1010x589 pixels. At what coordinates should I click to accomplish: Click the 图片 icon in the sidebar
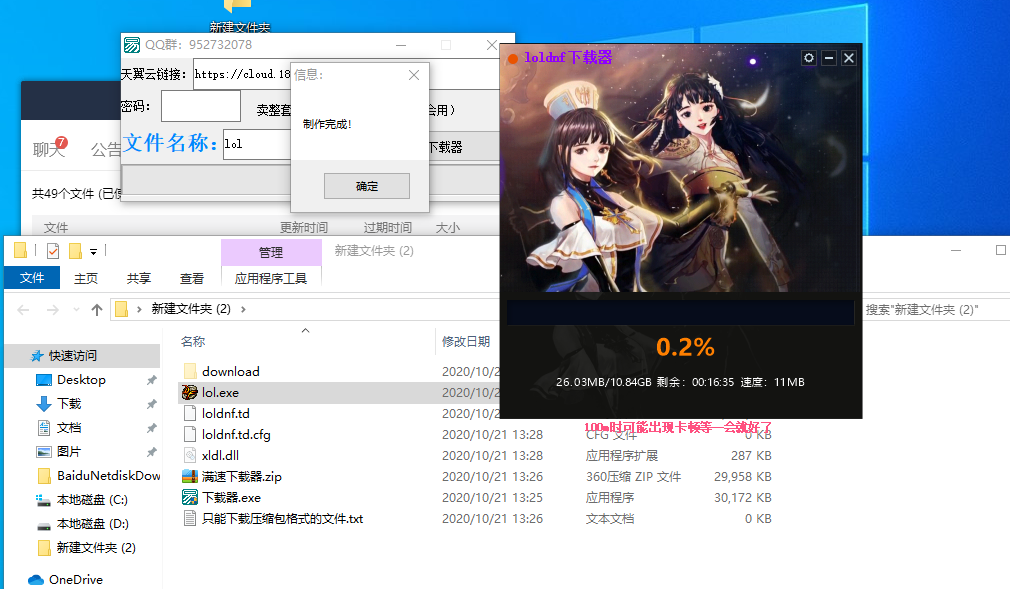coord(44,452)
